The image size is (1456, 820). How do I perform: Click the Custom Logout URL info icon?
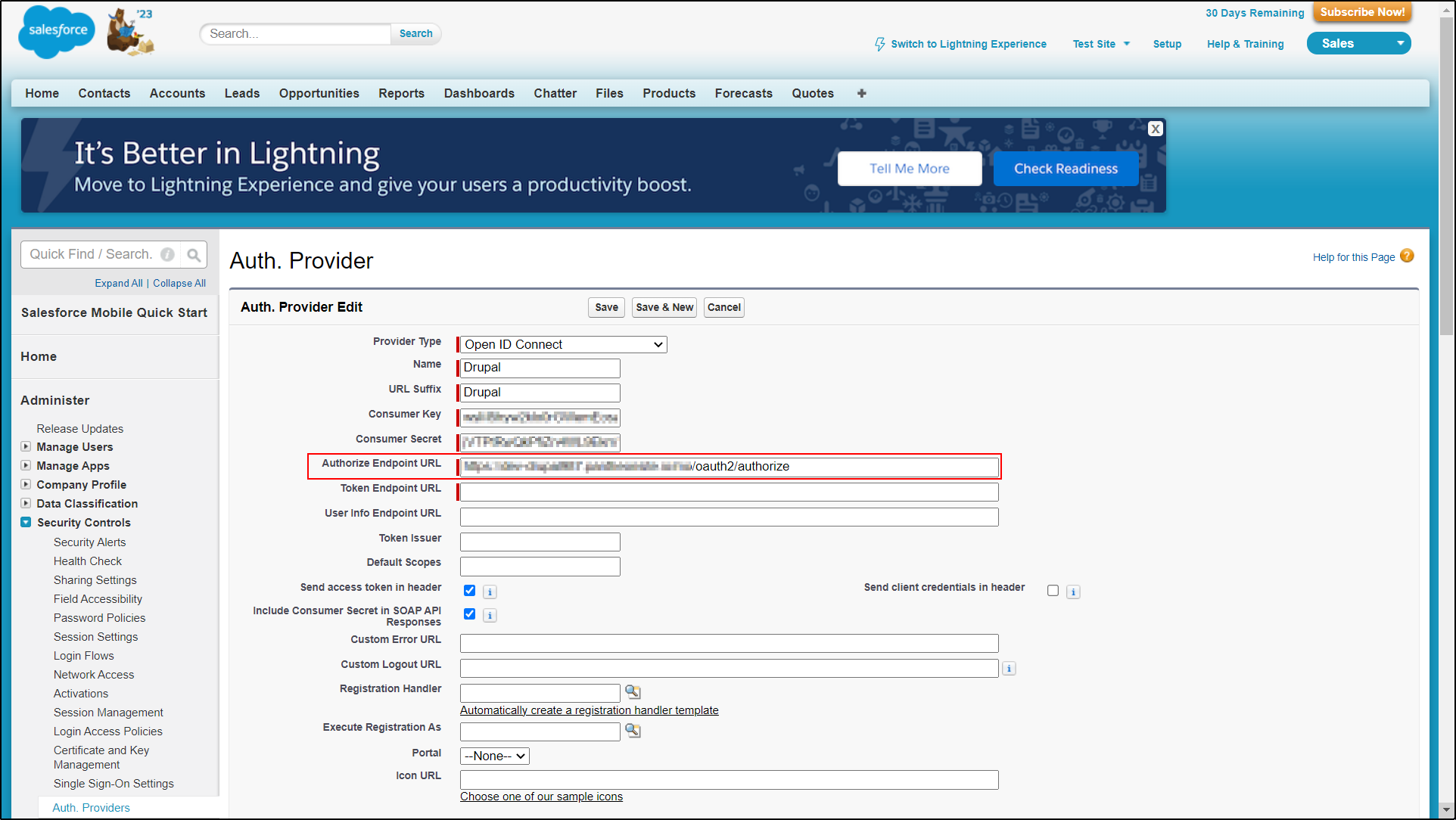(1009, 669)
